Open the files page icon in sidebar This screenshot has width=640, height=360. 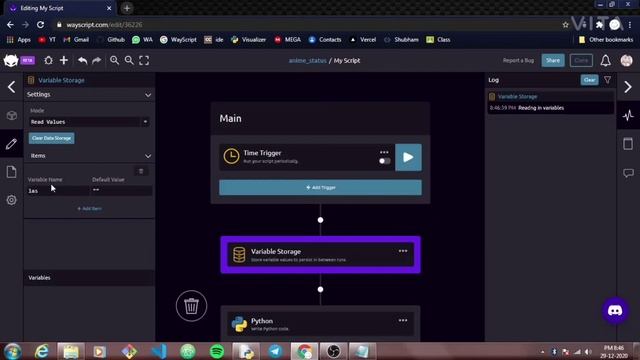[11, 172]
